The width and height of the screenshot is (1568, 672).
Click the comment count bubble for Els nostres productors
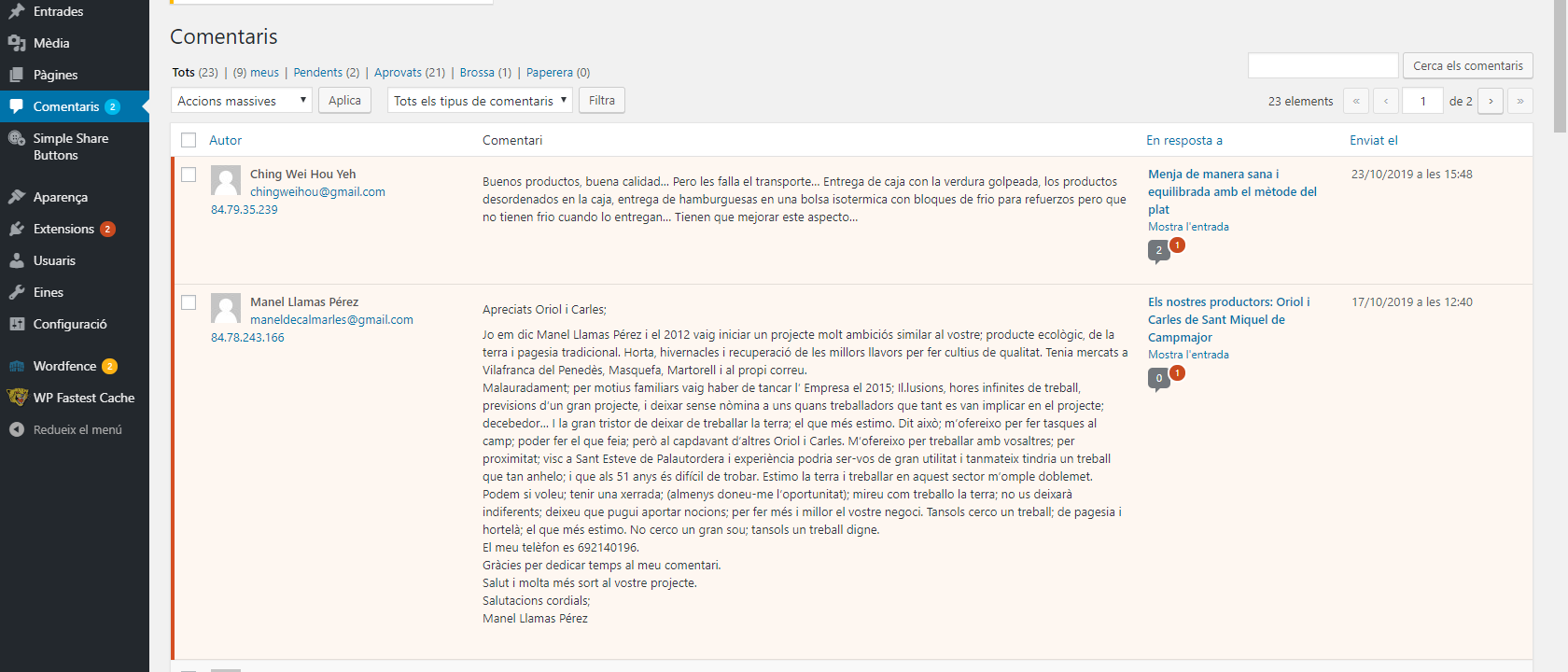click(x=1158, y=379)
